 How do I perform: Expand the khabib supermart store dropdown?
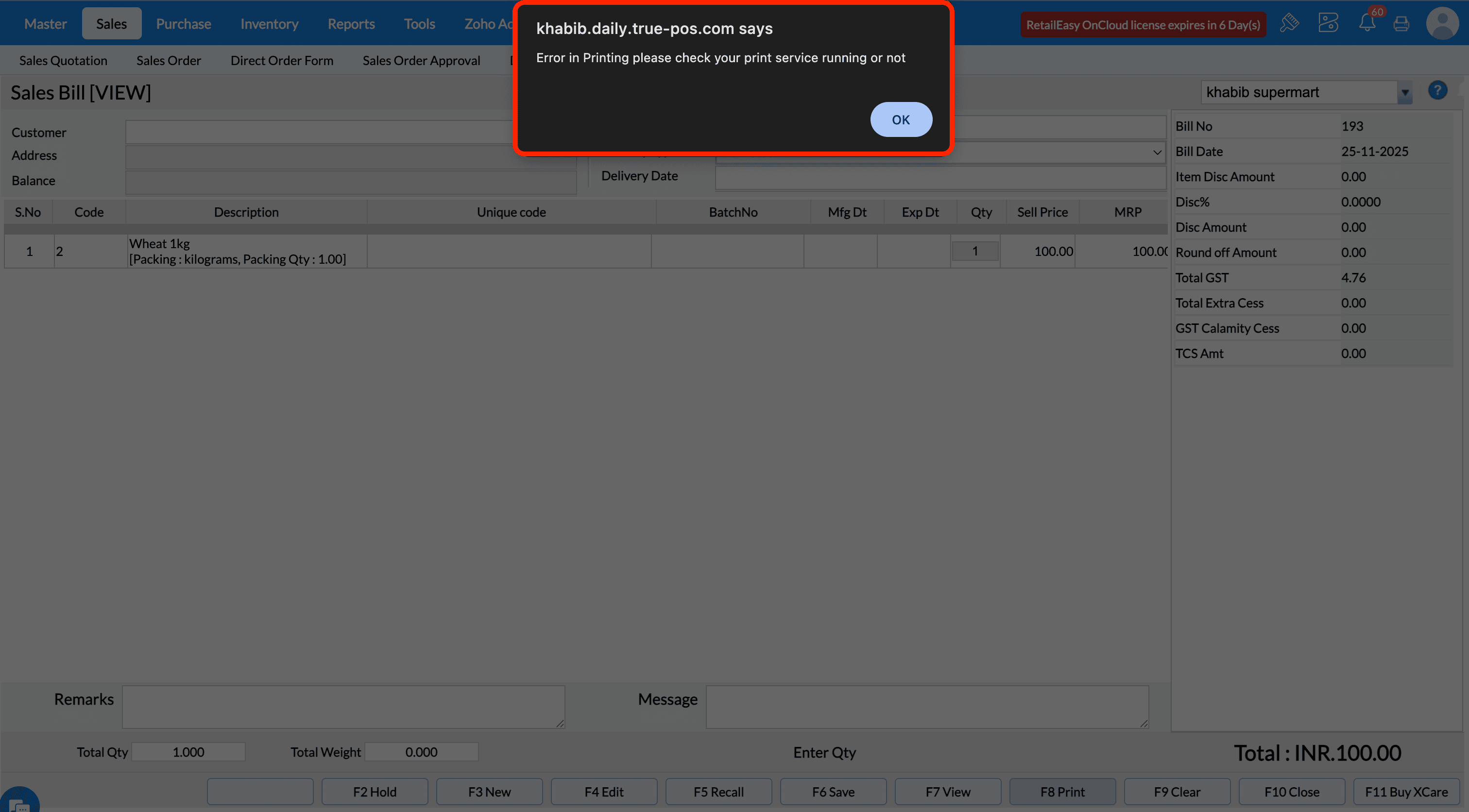pyautogui.click(x=1404, y=92)
